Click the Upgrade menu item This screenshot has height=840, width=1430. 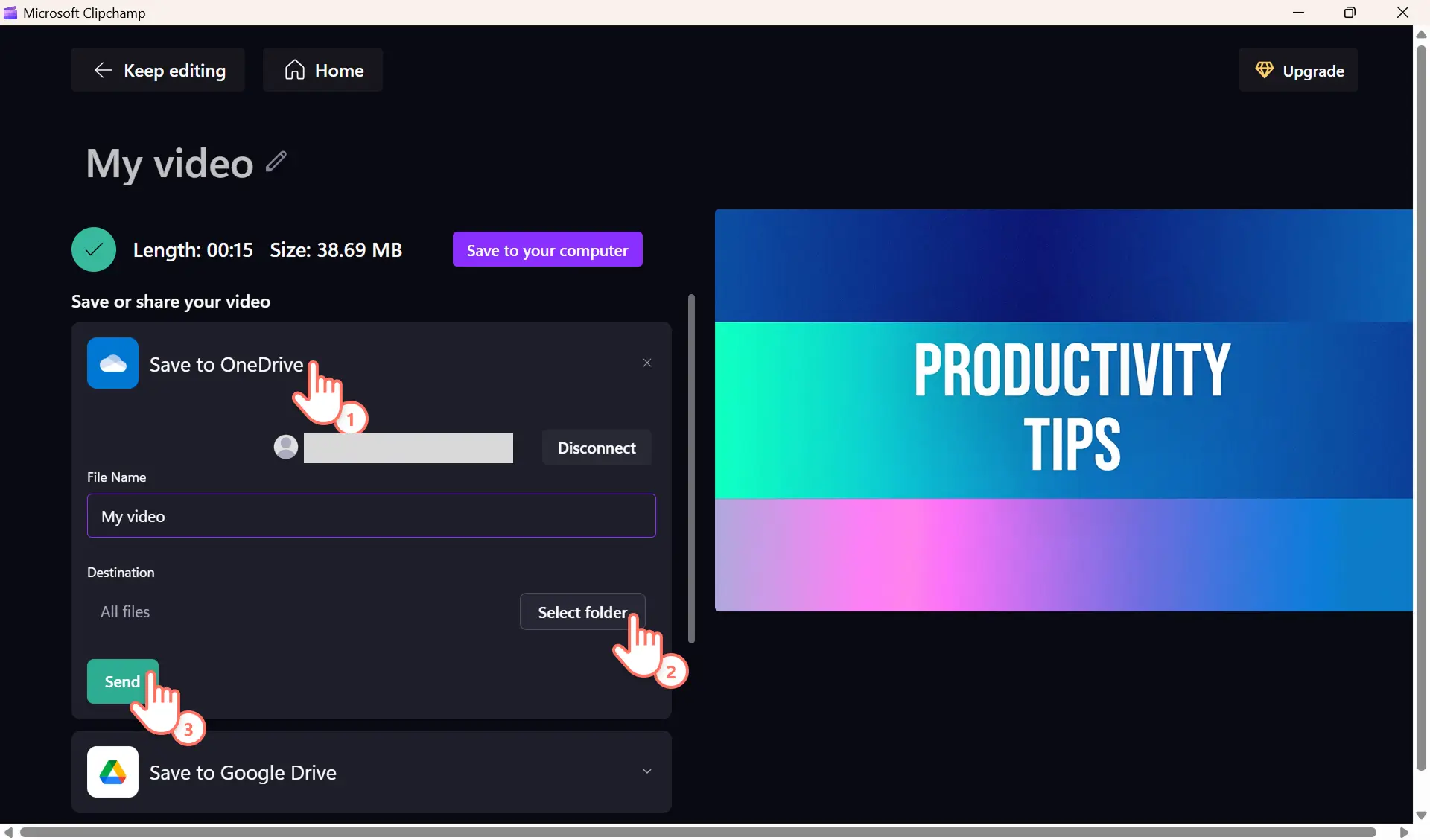1299,69
